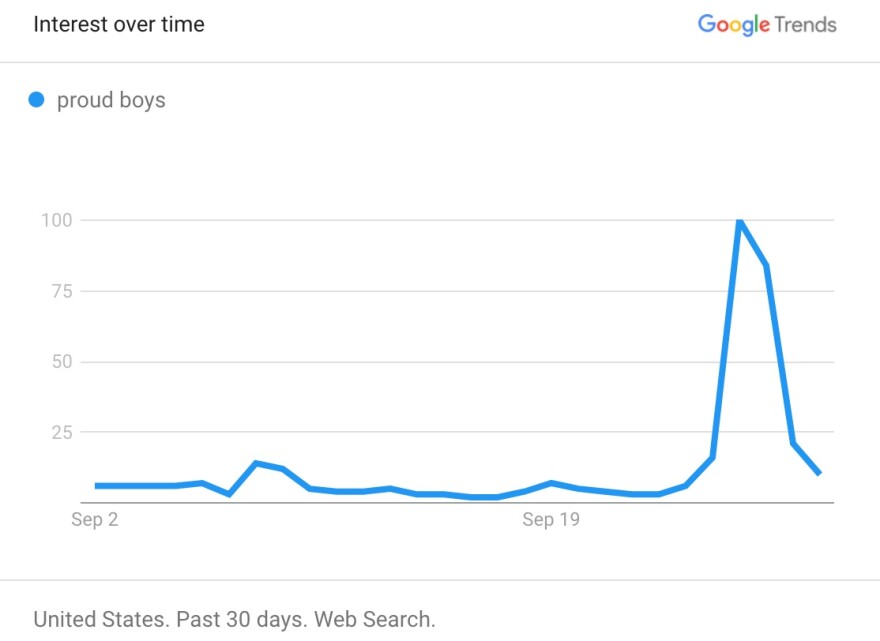Viewport: 880px width, 641px height.
Task: Select the Sep 19 x-axis date label
Action: 551,519
